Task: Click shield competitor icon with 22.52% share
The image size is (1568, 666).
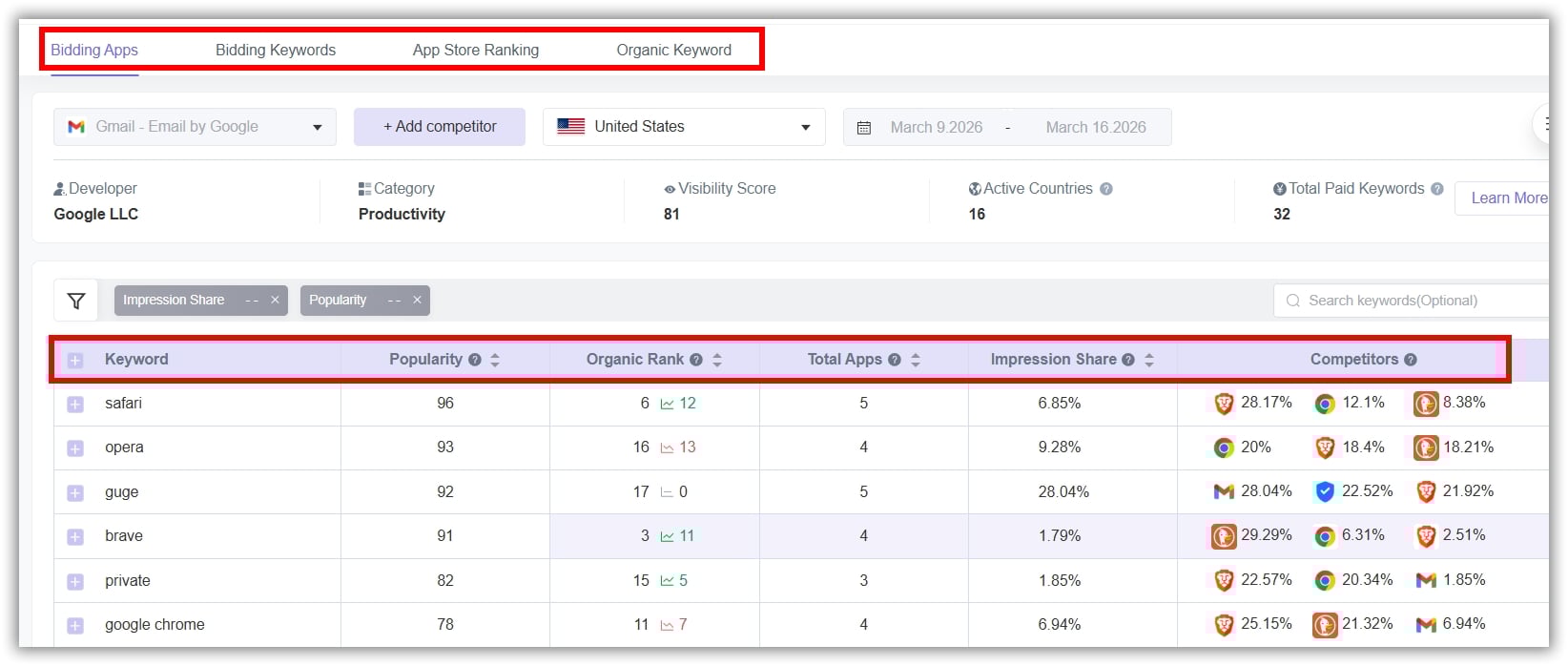Action: tap(1325, 491)
